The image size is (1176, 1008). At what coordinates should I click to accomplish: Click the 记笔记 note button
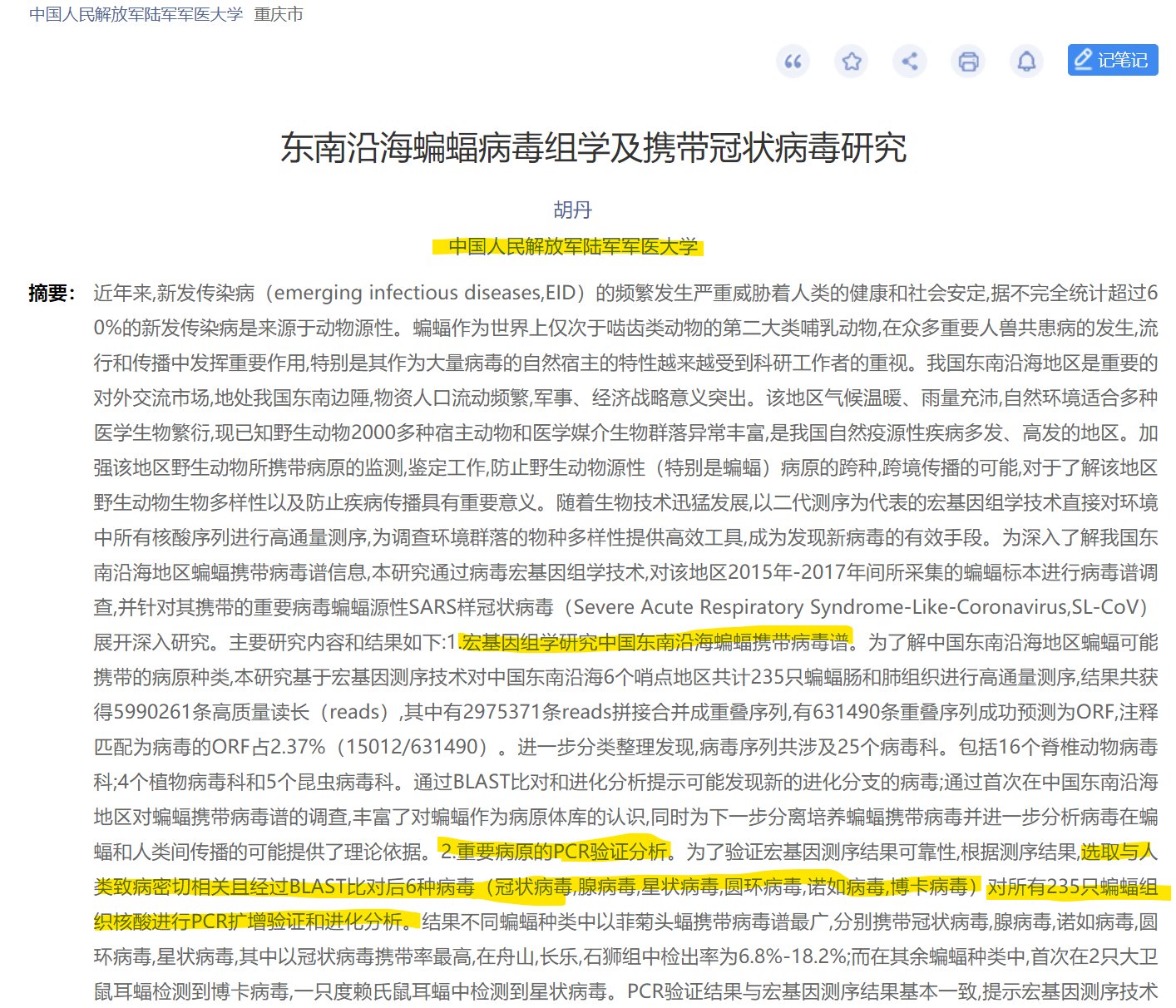coord(1113,60)
